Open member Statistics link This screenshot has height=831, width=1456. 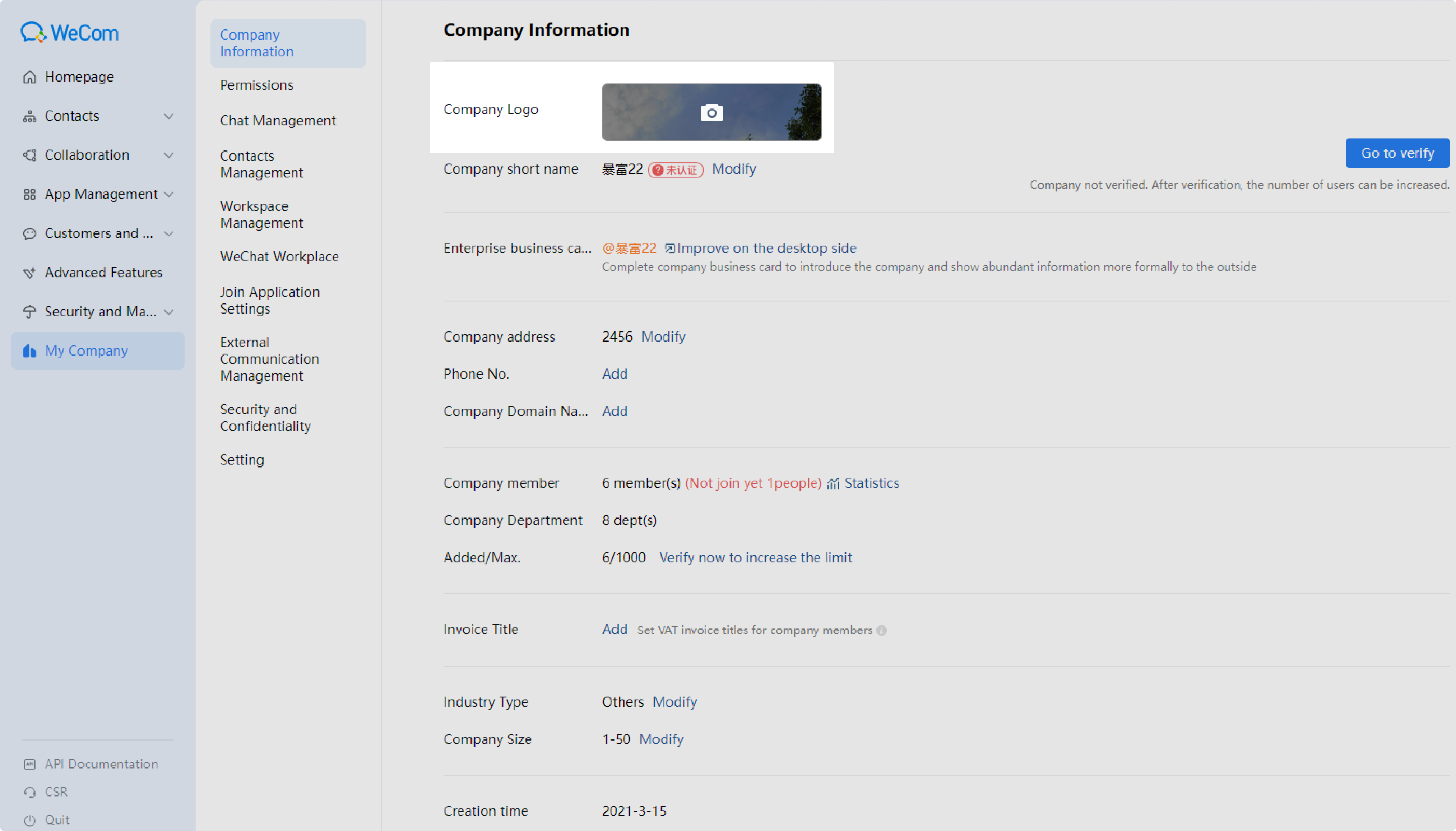pos(872,483)
